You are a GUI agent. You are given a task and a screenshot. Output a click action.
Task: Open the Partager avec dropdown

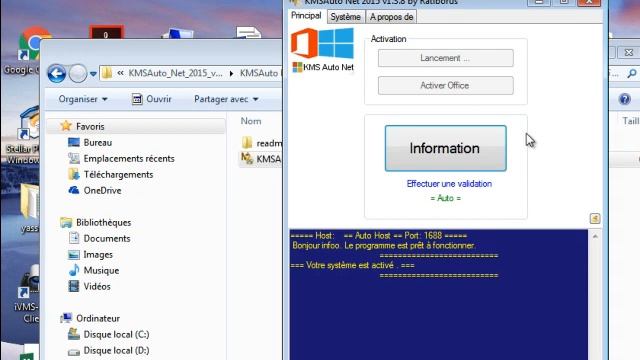point(226,99)
